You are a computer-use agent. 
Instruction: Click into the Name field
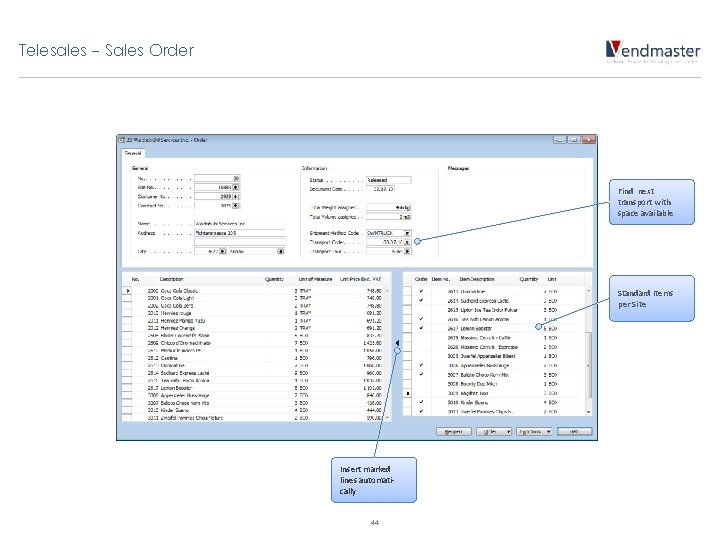pyautogui.click(x=240, y=224)
